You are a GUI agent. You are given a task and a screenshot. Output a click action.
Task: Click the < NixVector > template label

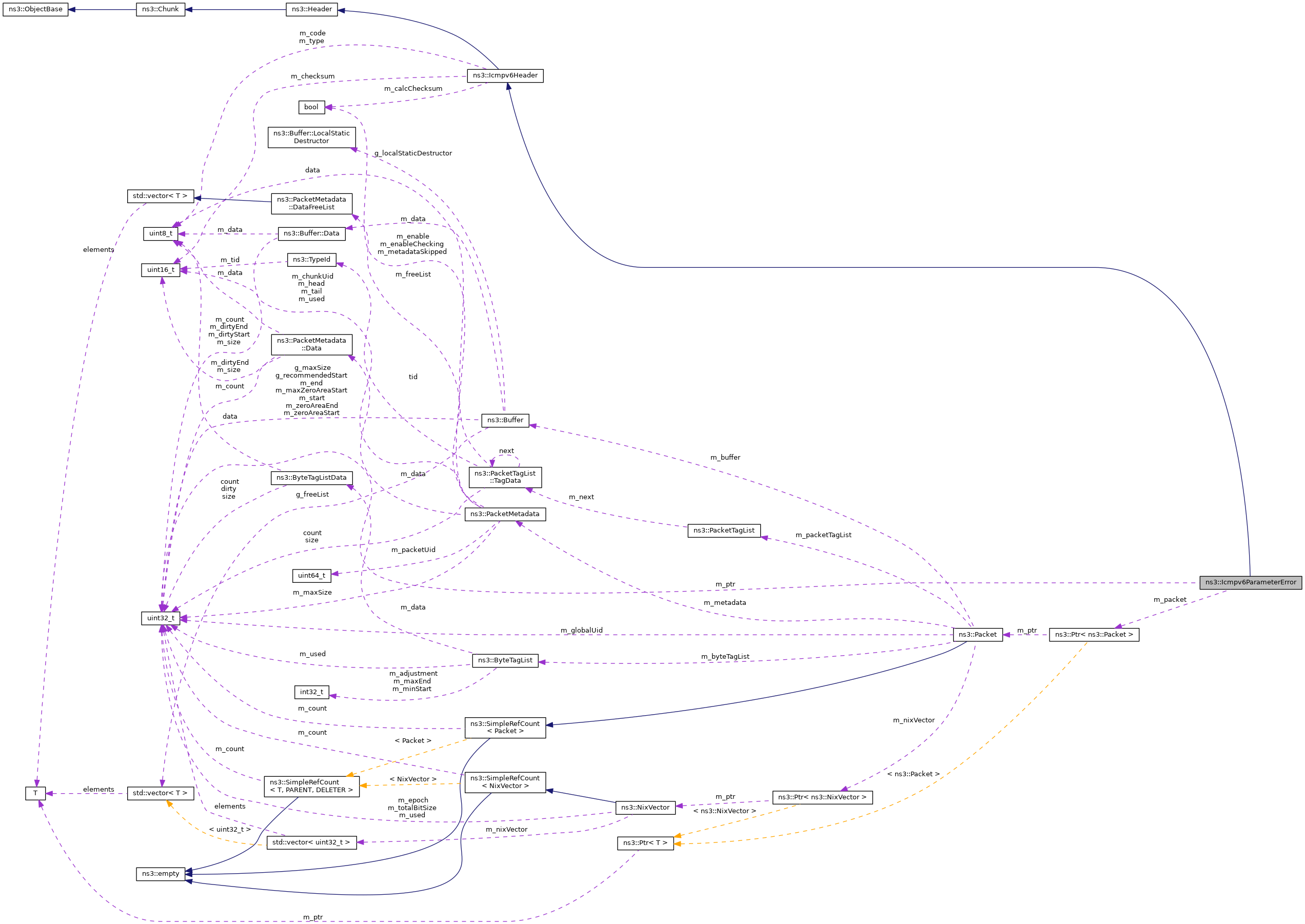coord(413,780)
